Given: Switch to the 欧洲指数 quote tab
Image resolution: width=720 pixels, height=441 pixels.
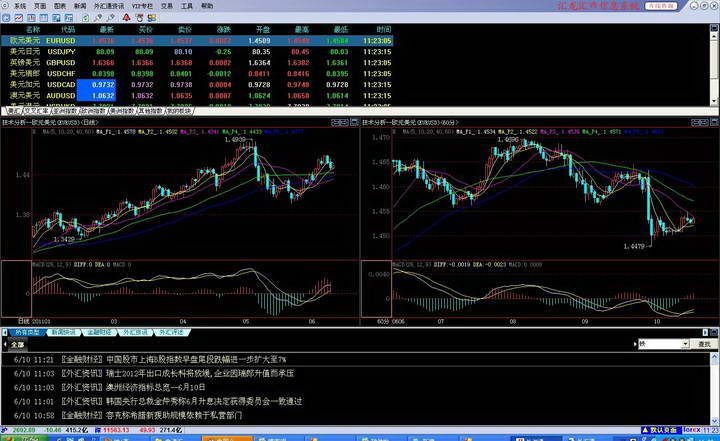Looking at the screenshot, I should coord(94,111).
